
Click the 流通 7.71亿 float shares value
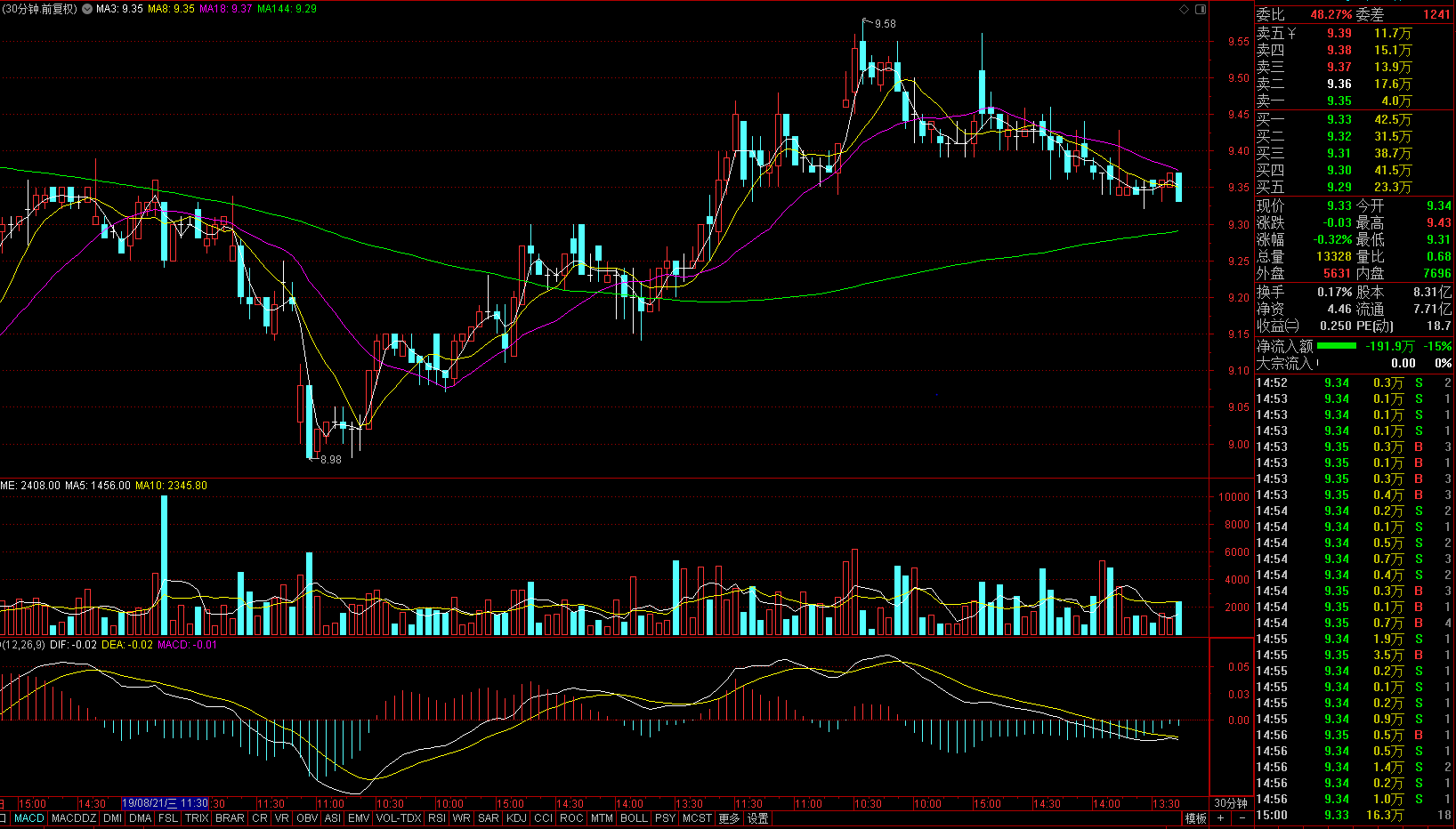pos(1432,309)
